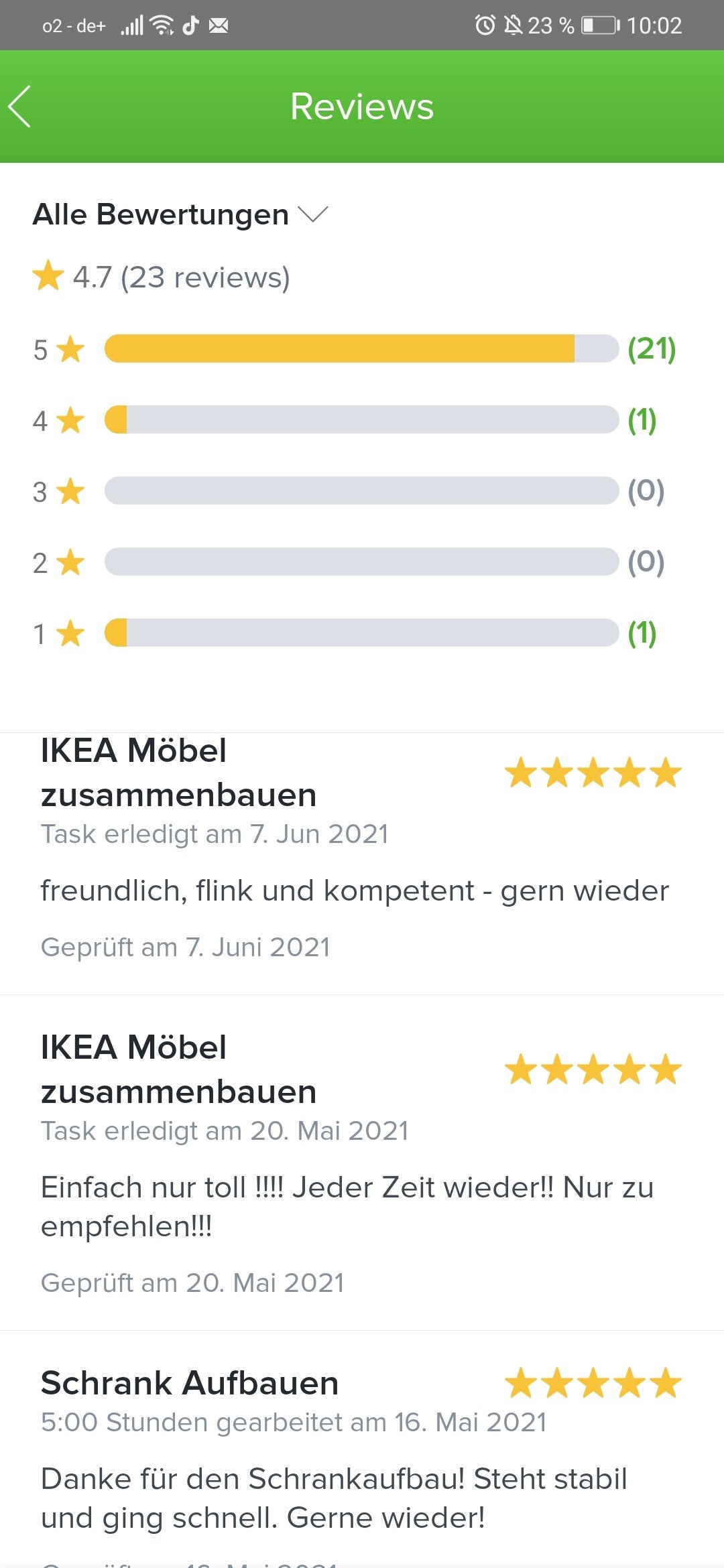Tap the 1-star rating bar
This screenshot has height=1568, width=724.
pos(361,633)
